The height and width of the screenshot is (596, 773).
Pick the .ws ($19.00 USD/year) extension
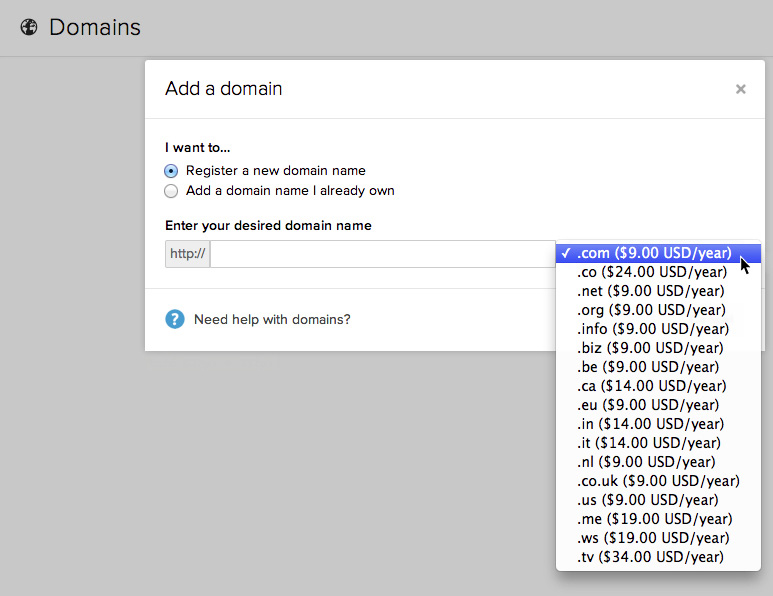pyautogui.click(x=658, y=538)
